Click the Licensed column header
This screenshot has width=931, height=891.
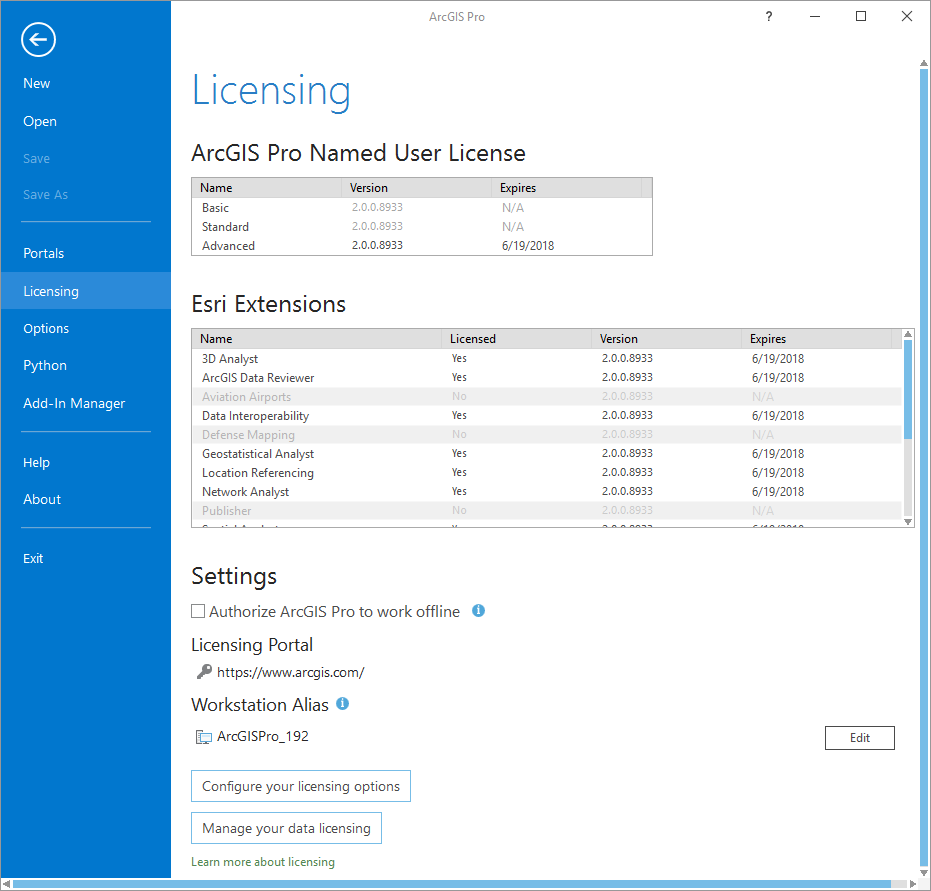[517, 339]
